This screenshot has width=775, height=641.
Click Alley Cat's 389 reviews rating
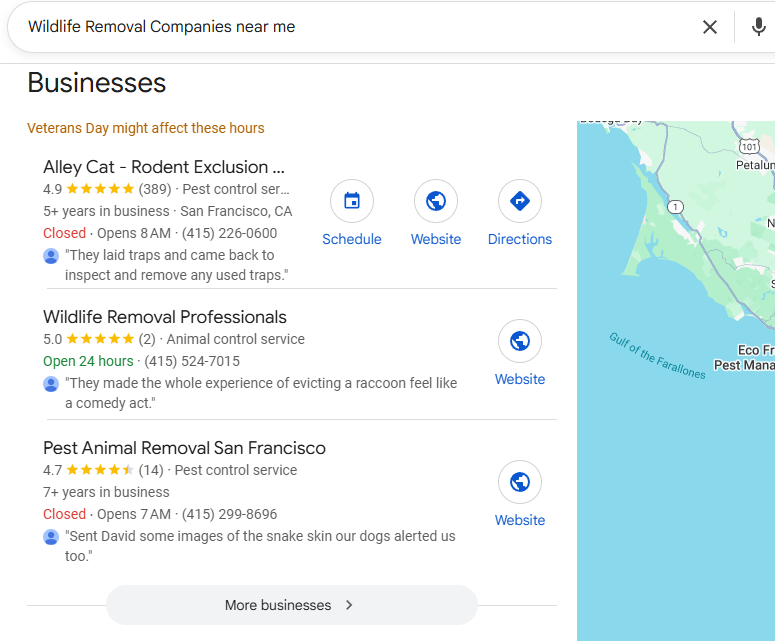point(155,189)
